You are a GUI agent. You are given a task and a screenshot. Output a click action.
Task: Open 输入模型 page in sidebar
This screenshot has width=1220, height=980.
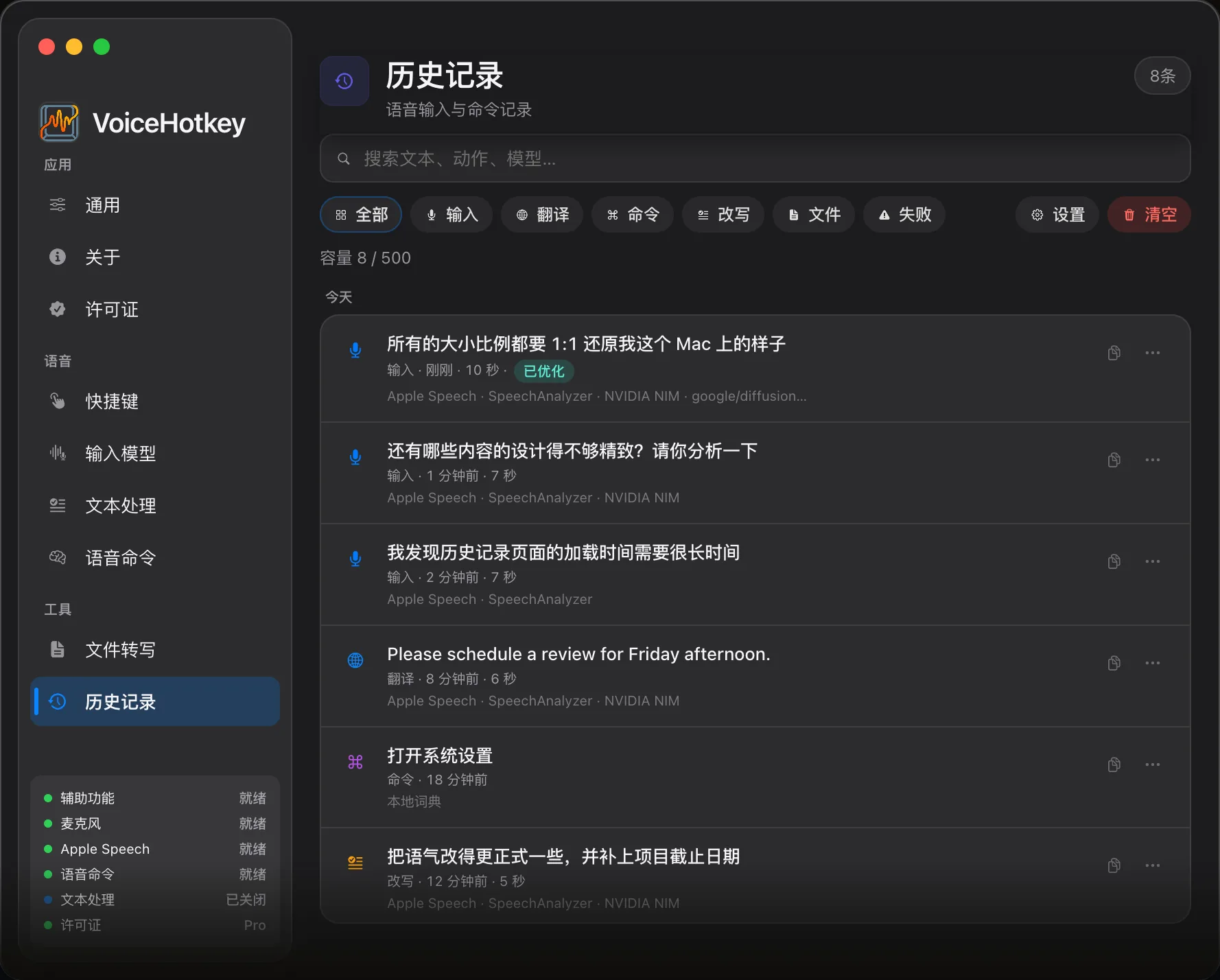click(155, 454)
